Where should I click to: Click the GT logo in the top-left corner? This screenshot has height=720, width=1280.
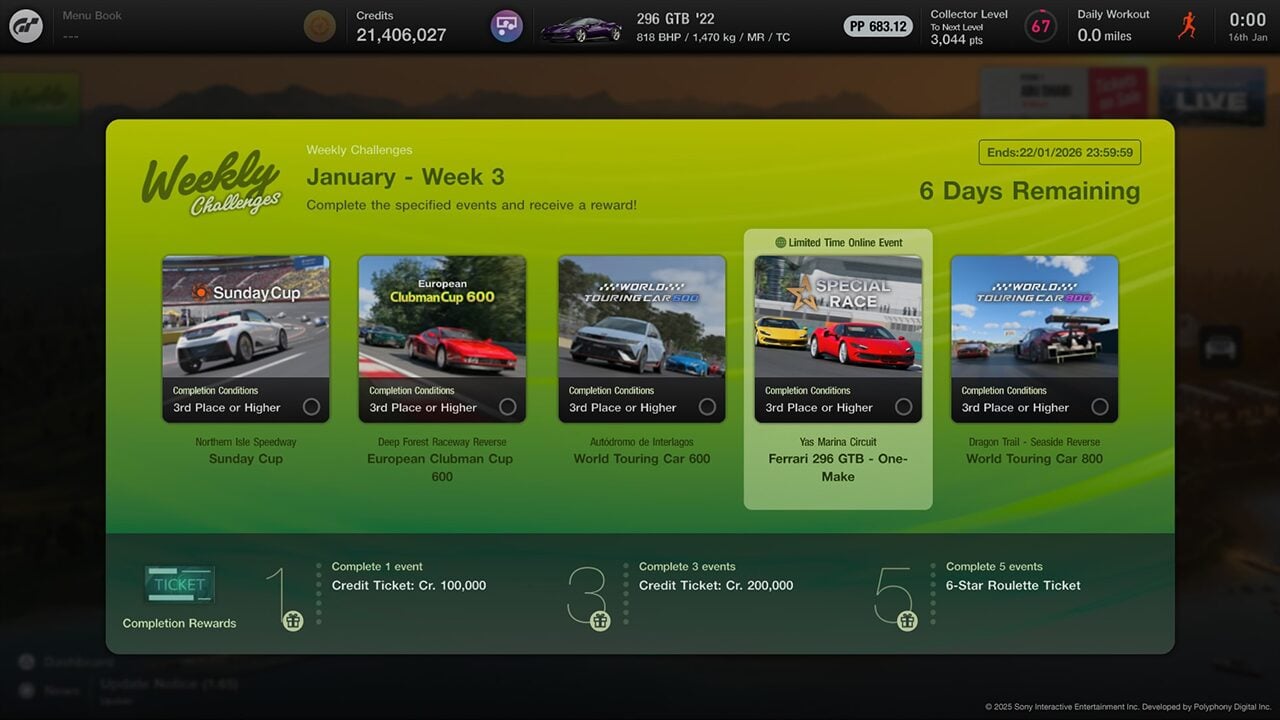tap(25, 25)
